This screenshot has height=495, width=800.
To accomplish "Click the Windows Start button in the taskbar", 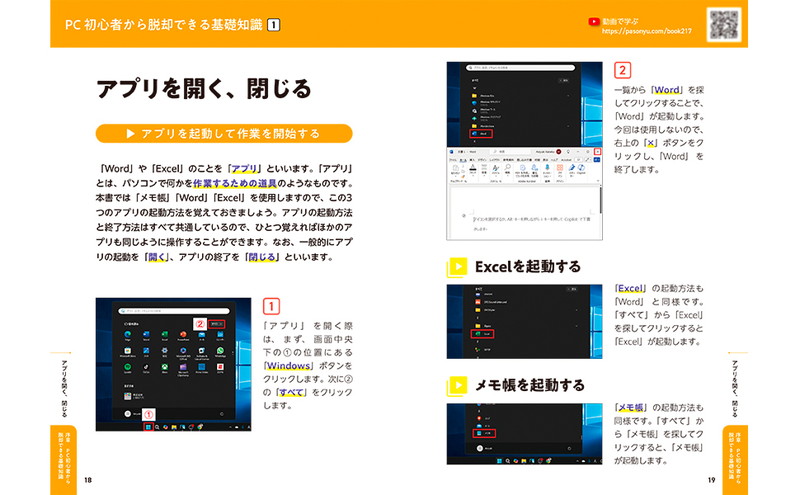I will pyautogui.click(x=147, y=427).
